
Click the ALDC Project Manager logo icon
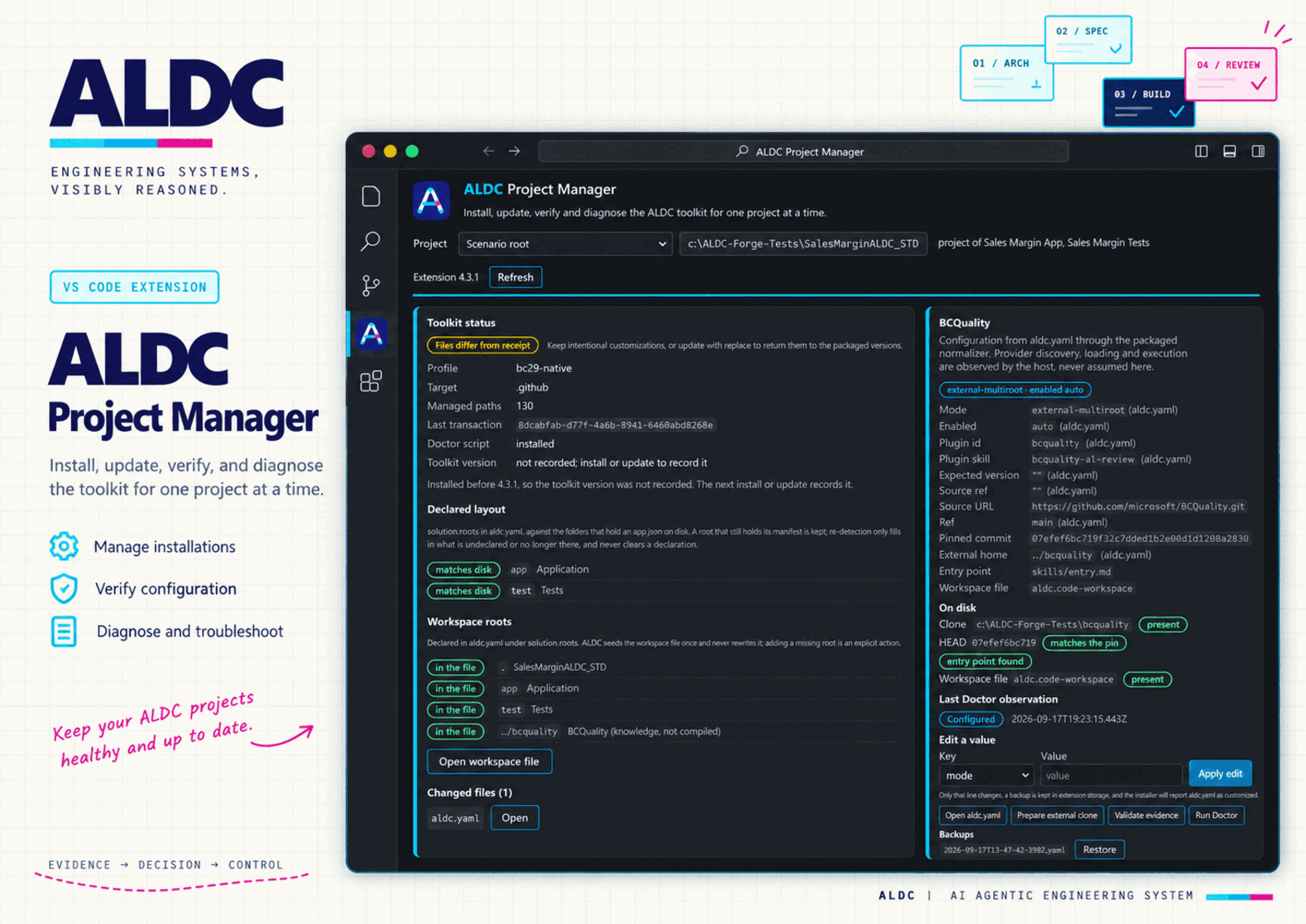(431, 200)
